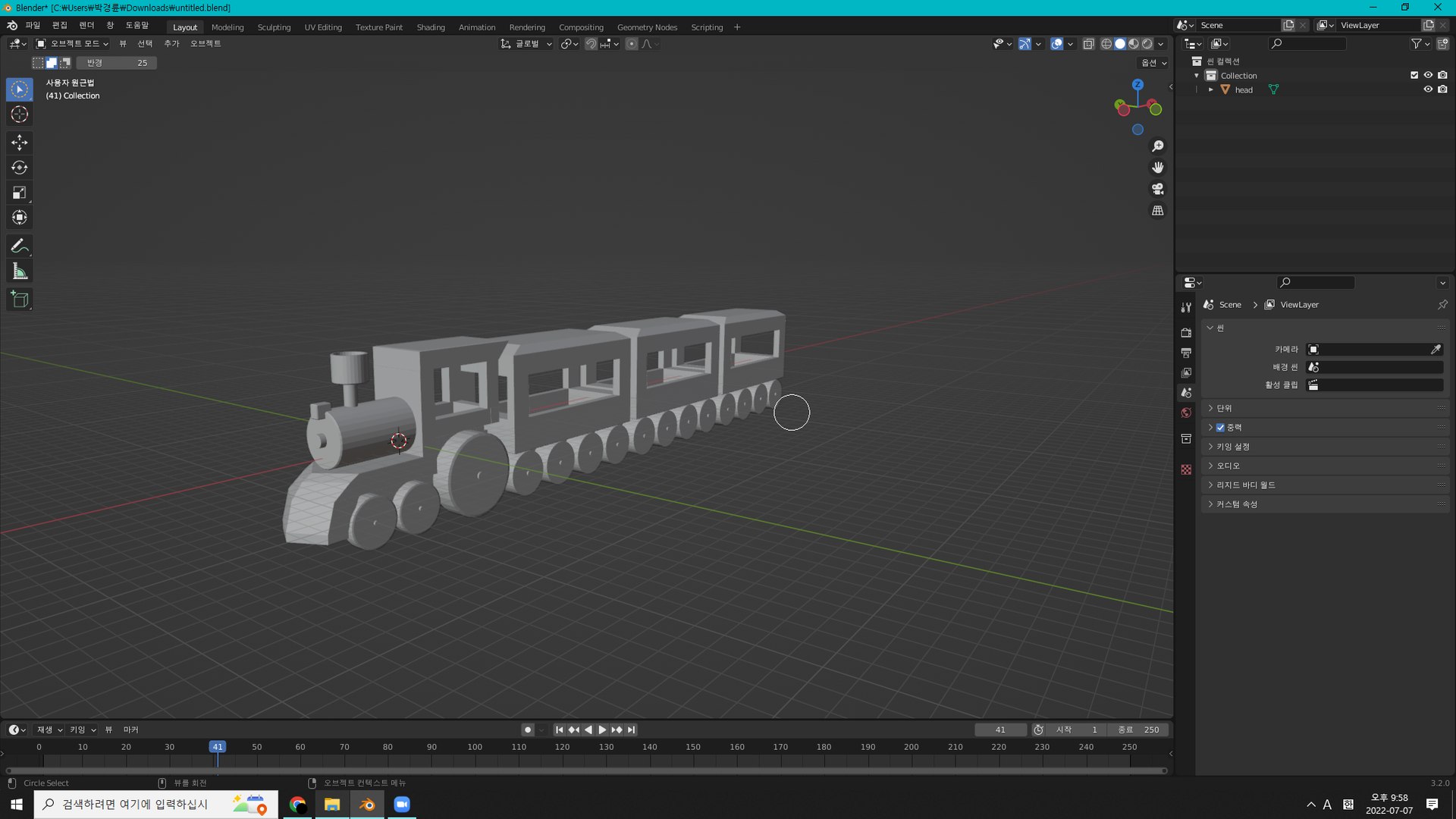This screenshot has width=1456, height=819.
Task: Select the Measure tool
Action: [20, 271]
